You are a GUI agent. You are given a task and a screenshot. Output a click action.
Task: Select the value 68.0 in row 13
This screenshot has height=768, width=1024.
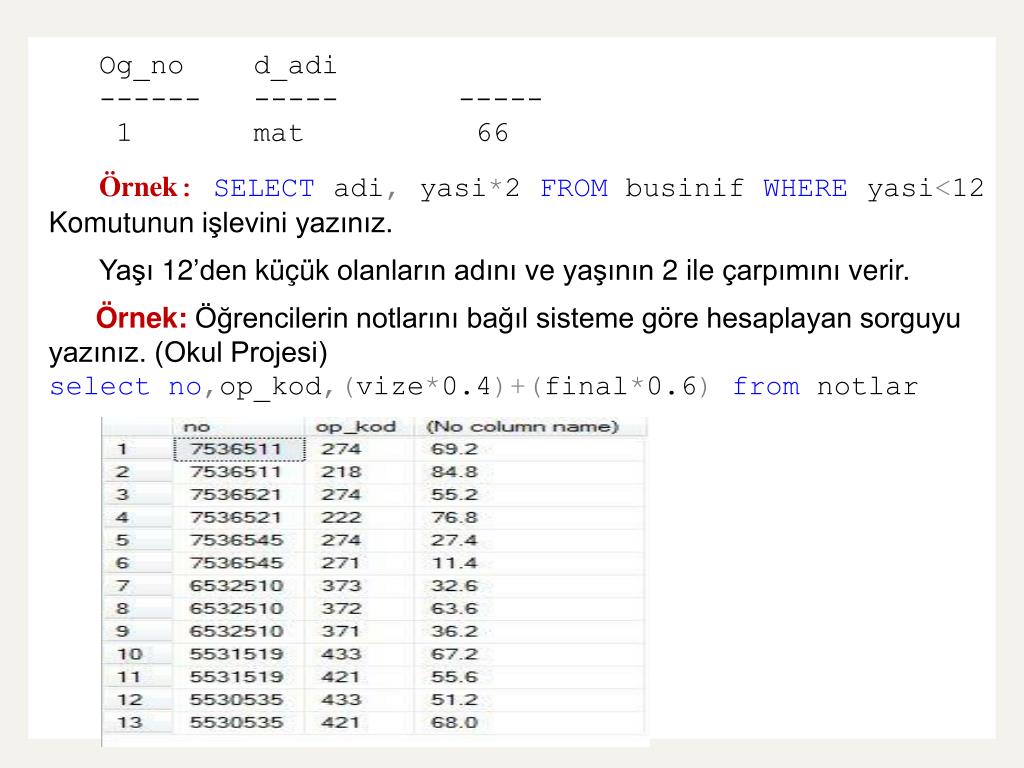point(455,723)
